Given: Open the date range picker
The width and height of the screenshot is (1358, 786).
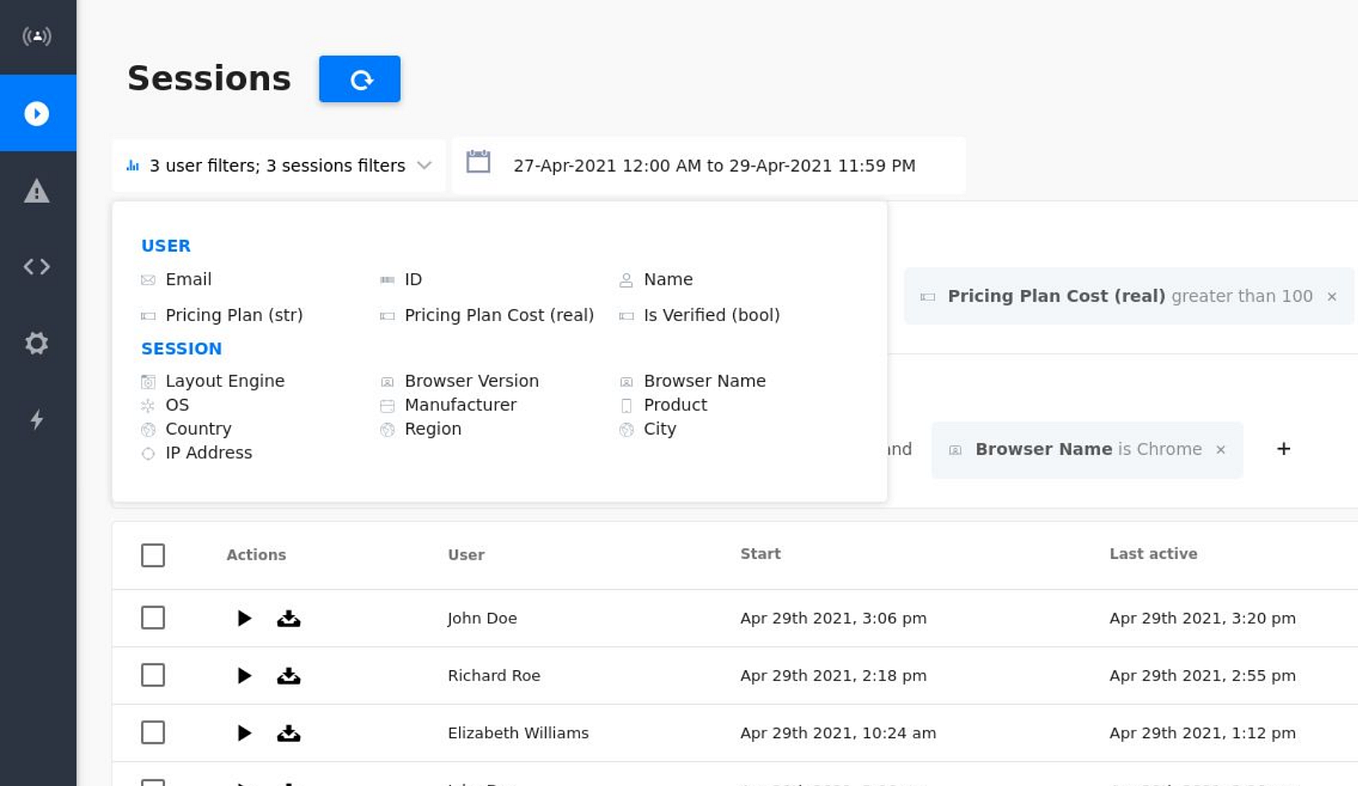Looking at the screenshot, I should (709, 166).
